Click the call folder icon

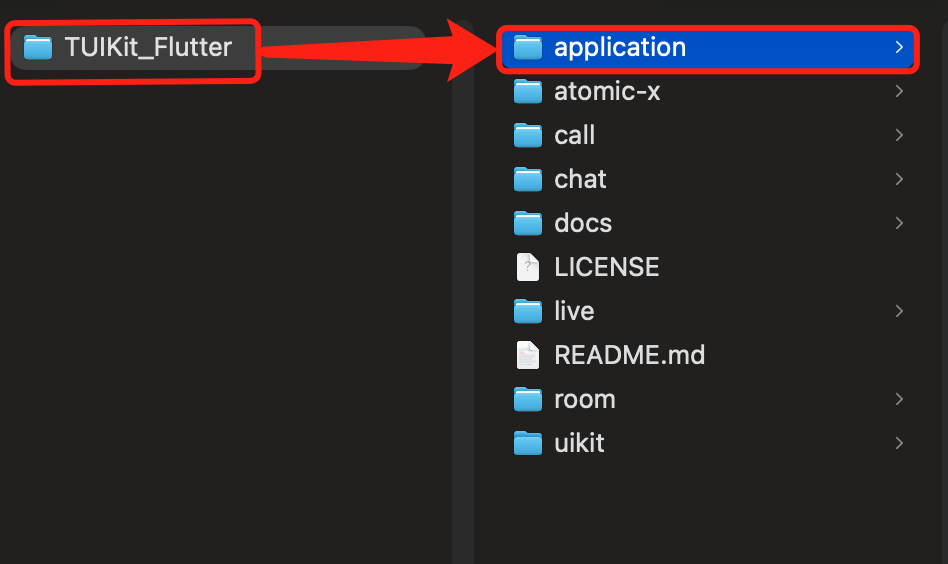pos(528,135)
